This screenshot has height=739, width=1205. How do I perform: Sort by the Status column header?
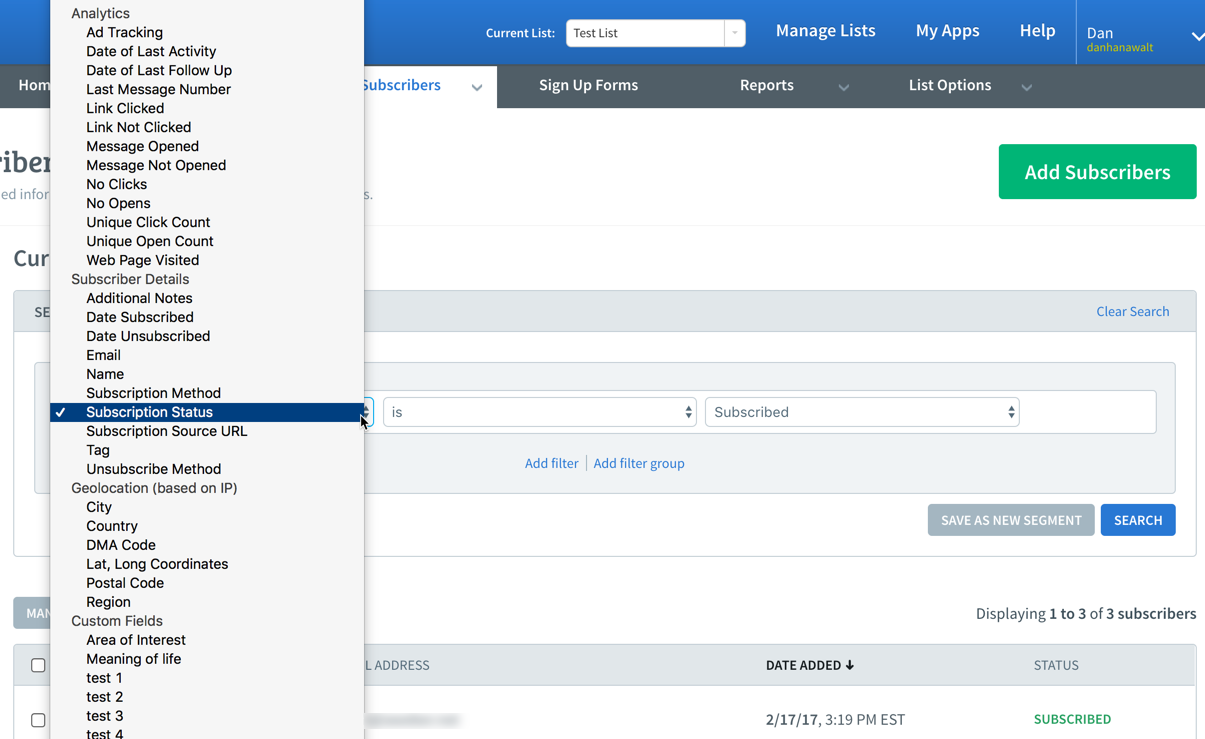(x=1056, y=665)
